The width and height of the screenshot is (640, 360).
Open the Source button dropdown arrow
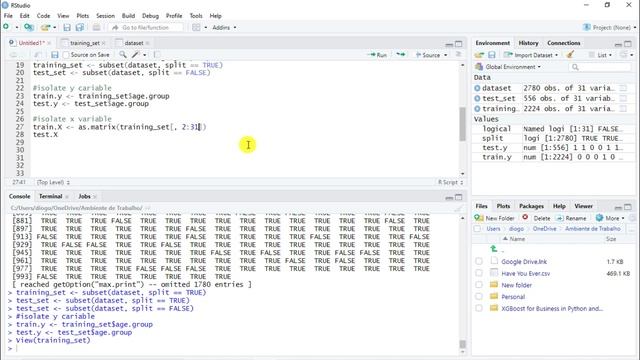coord(446,55)
